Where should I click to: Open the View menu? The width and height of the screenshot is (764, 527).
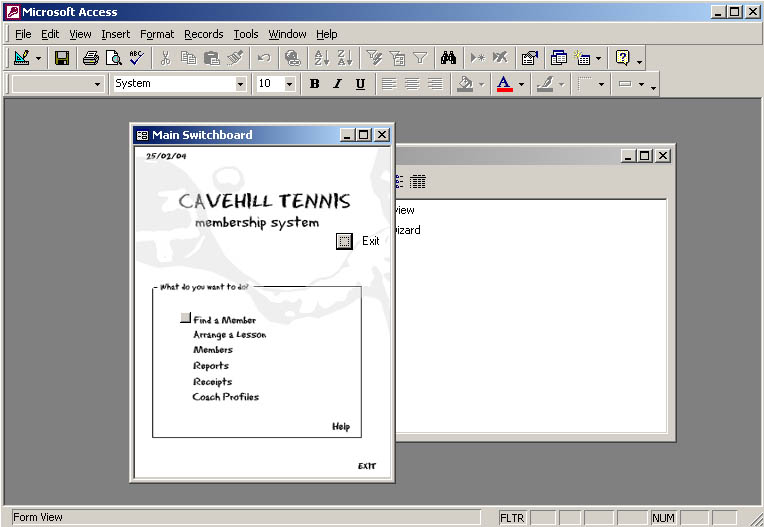click(80, 34)
